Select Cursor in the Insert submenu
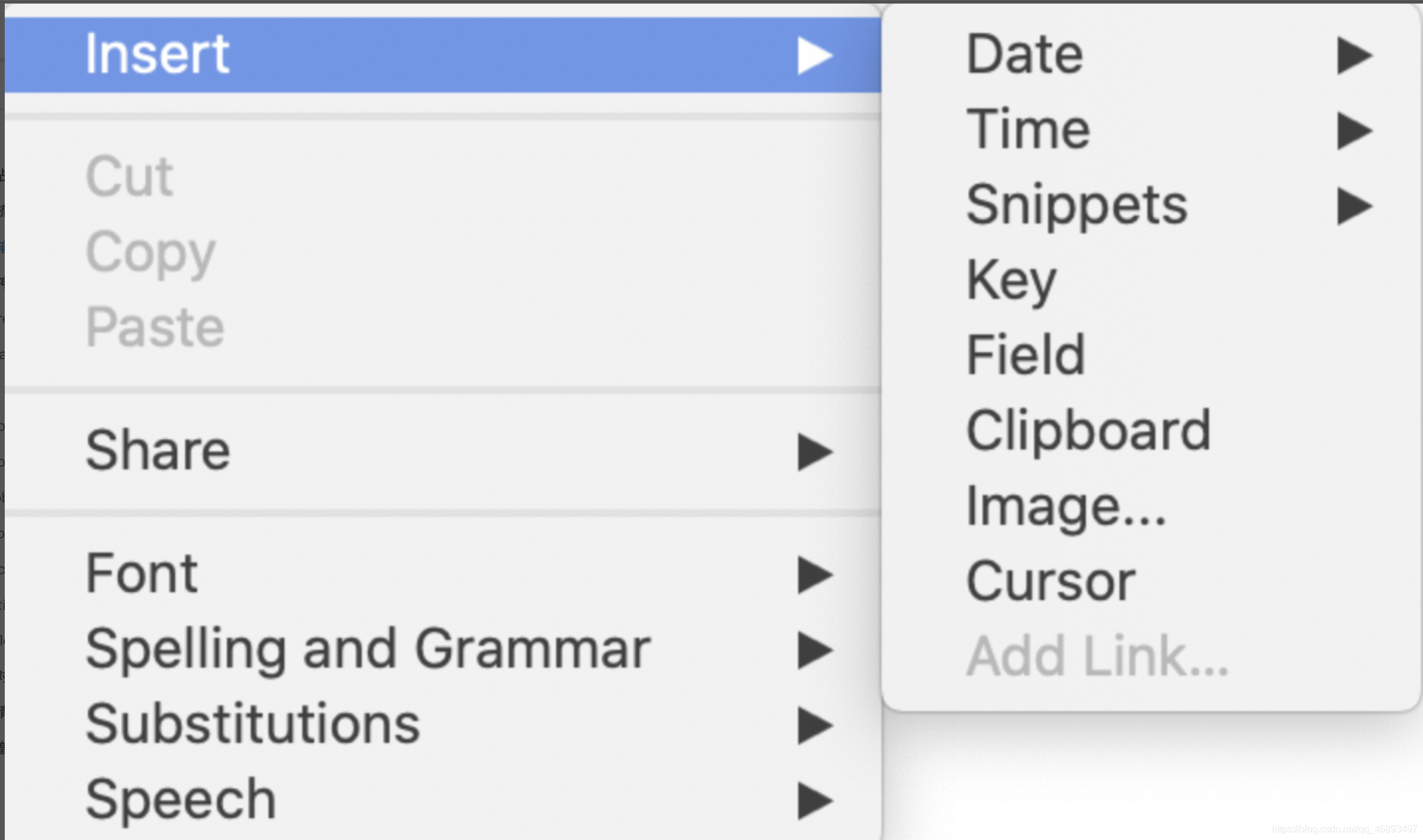The width and height of the screenshot is (1423, 840). [1051, 582]
